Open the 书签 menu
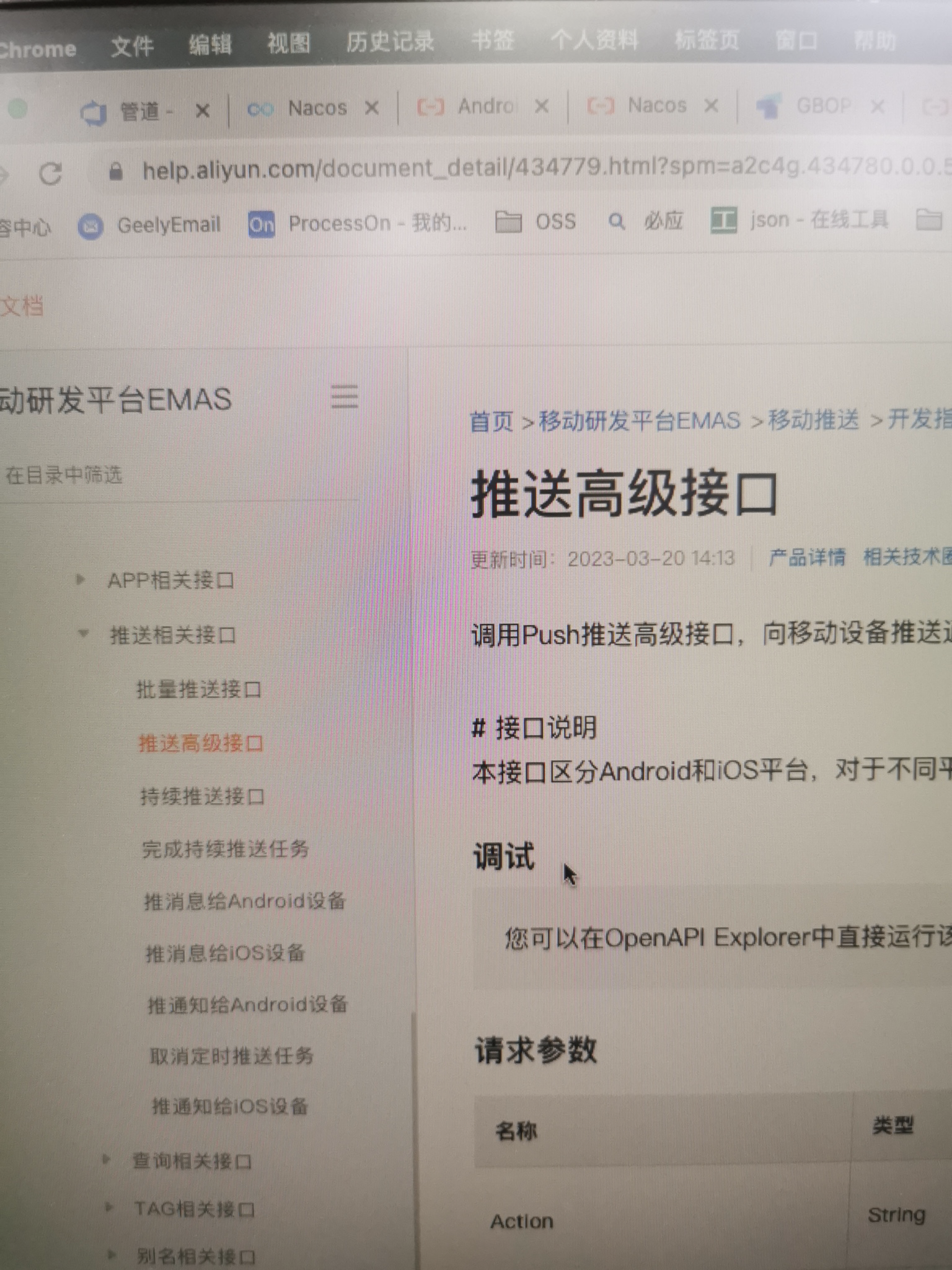 point(492,40)
